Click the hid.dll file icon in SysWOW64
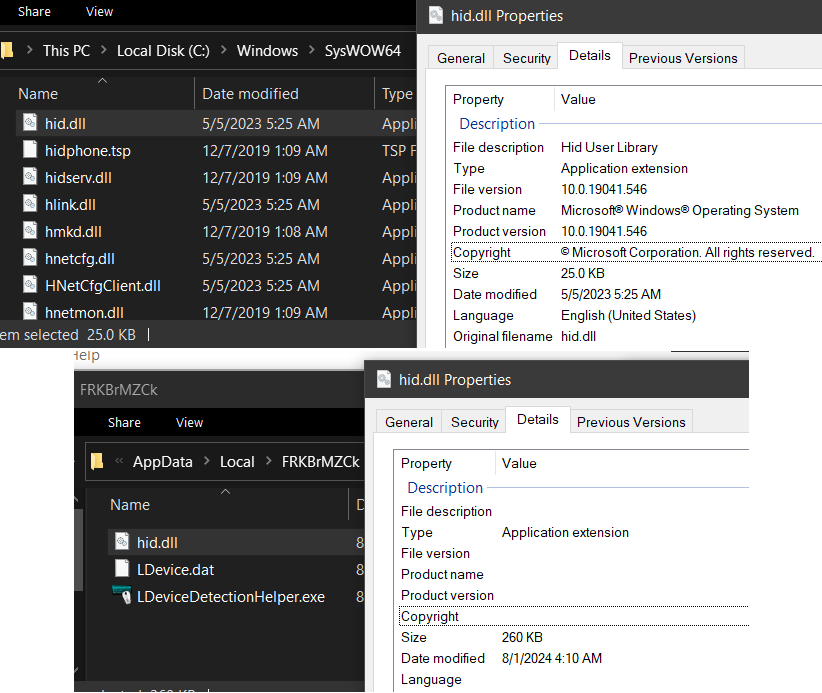The width and height of the screenshot is (822, 693). [x=30, y=123]
